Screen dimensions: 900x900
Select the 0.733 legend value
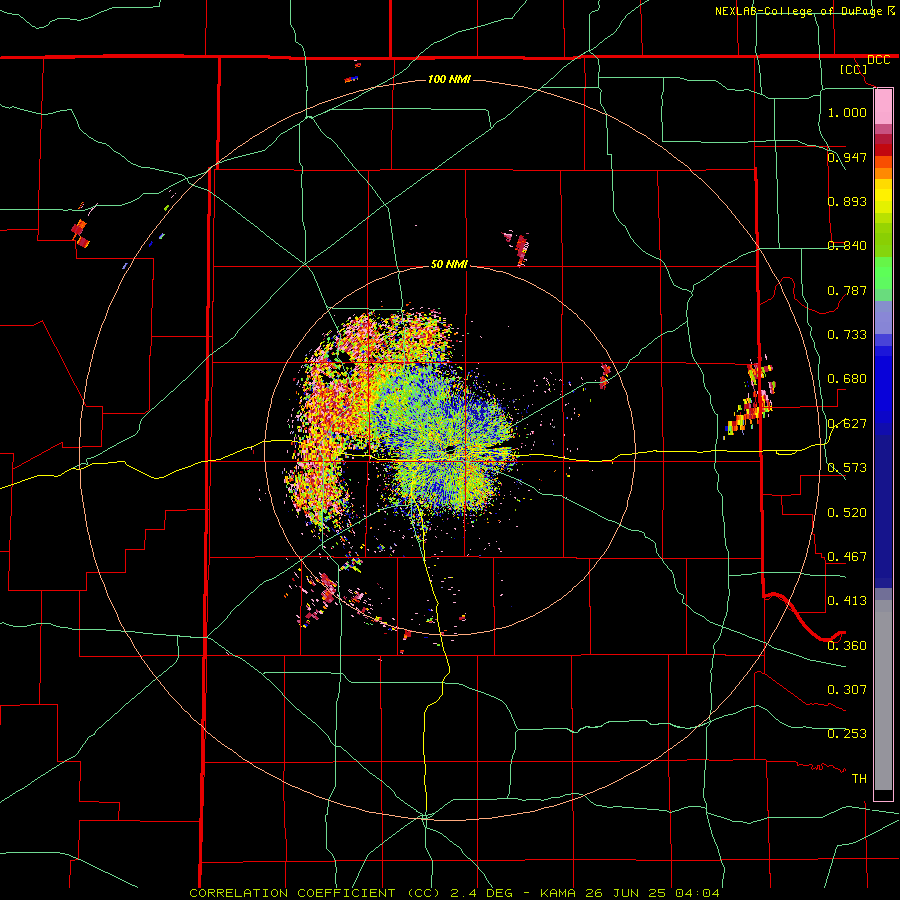coord(847,334)
